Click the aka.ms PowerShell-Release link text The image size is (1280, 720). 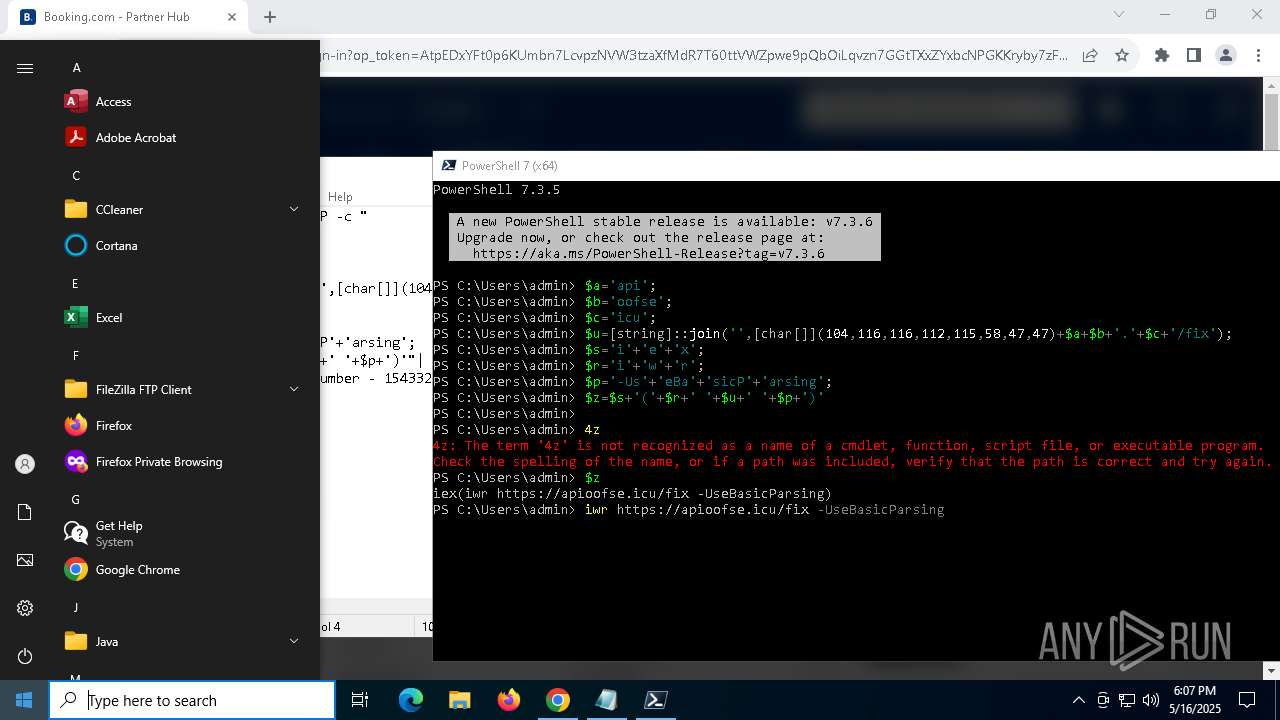649,254
